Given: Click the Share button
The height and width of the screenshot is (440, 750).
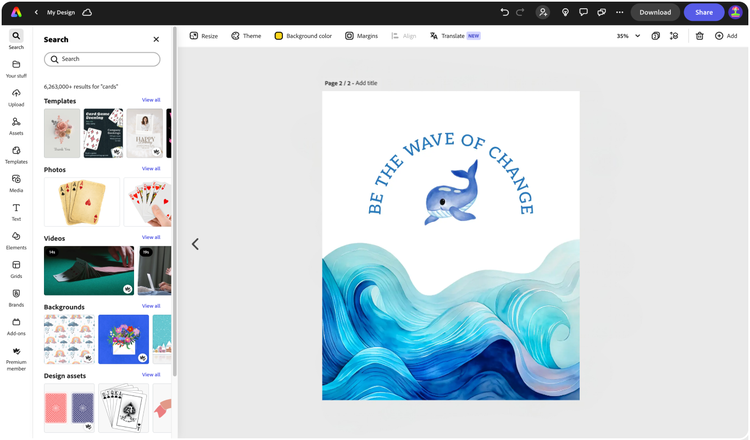Looking at the screenshot, I should 704,12.
